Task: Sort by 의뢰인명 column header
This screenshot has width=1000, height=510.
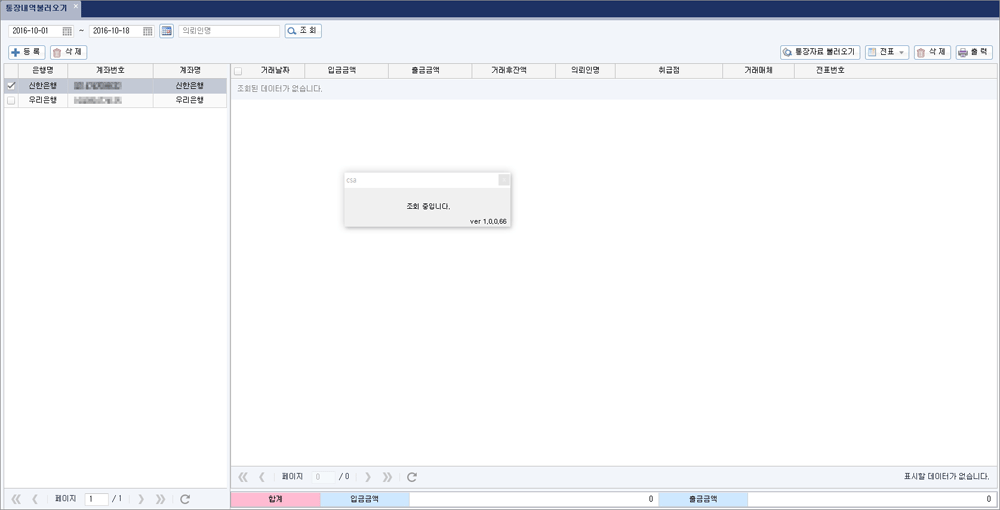Action: coord(585,71)
